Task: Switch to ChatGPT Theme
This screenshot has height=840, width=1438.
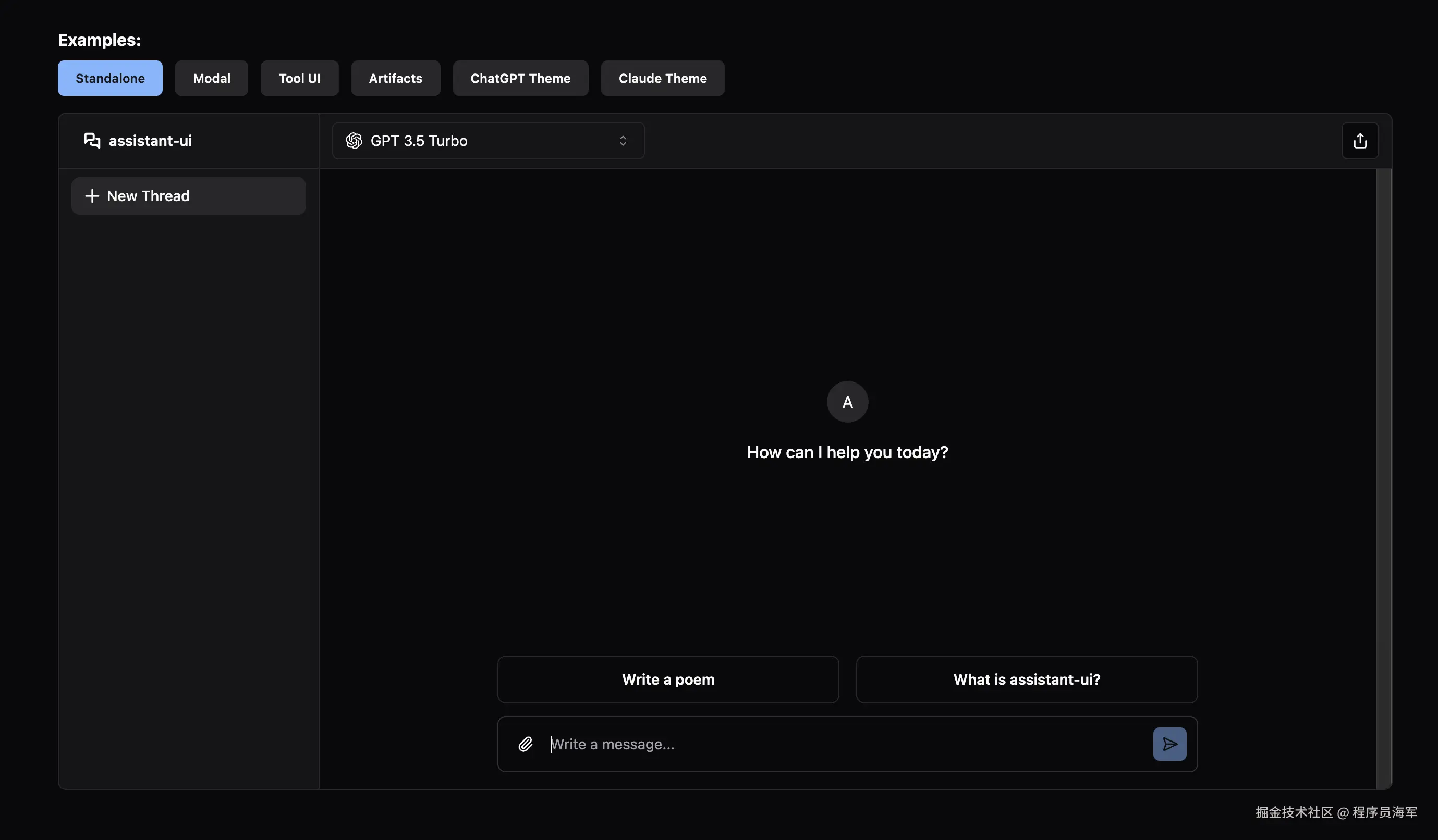Action: (x=520, y=79)
